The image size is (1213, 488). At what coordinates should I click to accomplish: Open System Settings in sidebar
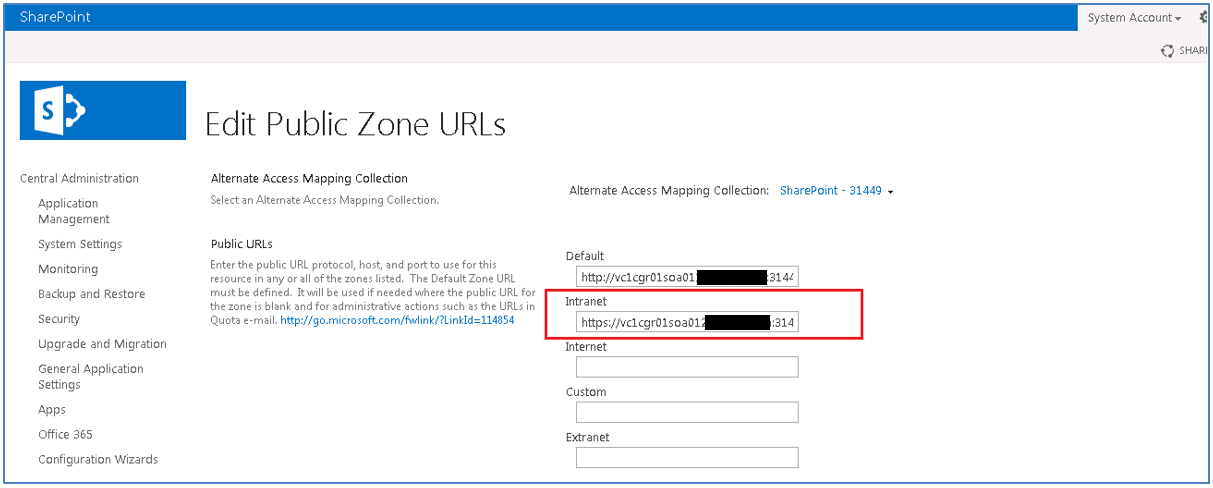pyautogui.click(x=80, y=244)
